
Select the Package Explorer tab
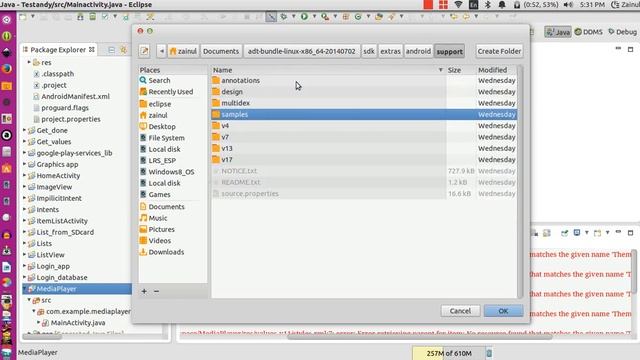tap(59, 50)
